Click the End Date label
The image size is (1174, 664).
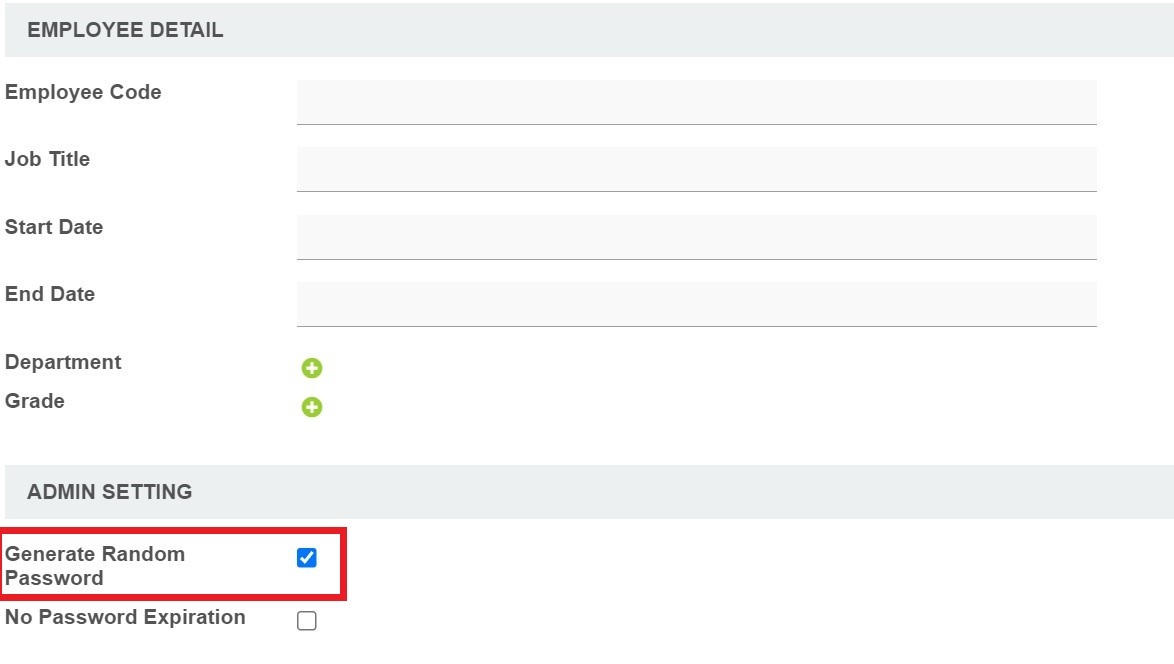tap(50, 294)
